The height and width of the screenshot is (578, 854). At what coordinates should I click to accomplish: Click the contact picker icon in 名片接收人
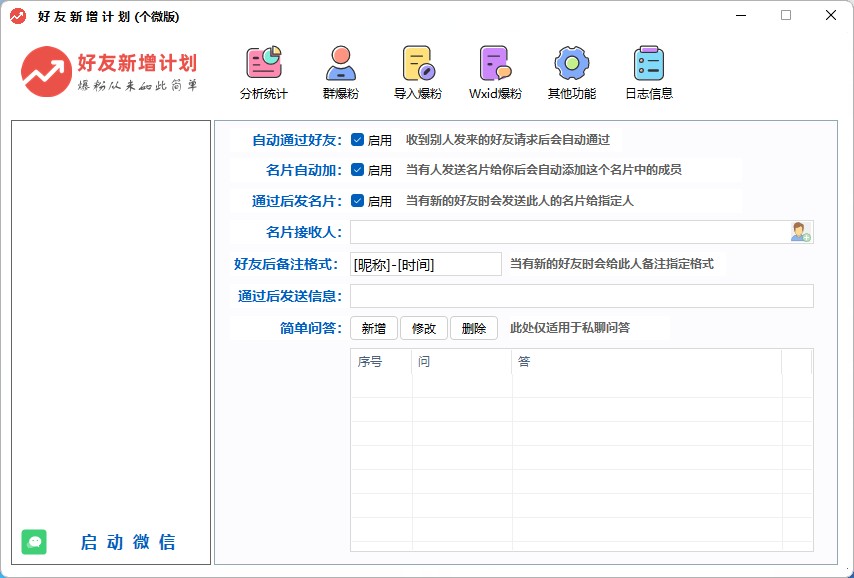(x=800, y=232)
